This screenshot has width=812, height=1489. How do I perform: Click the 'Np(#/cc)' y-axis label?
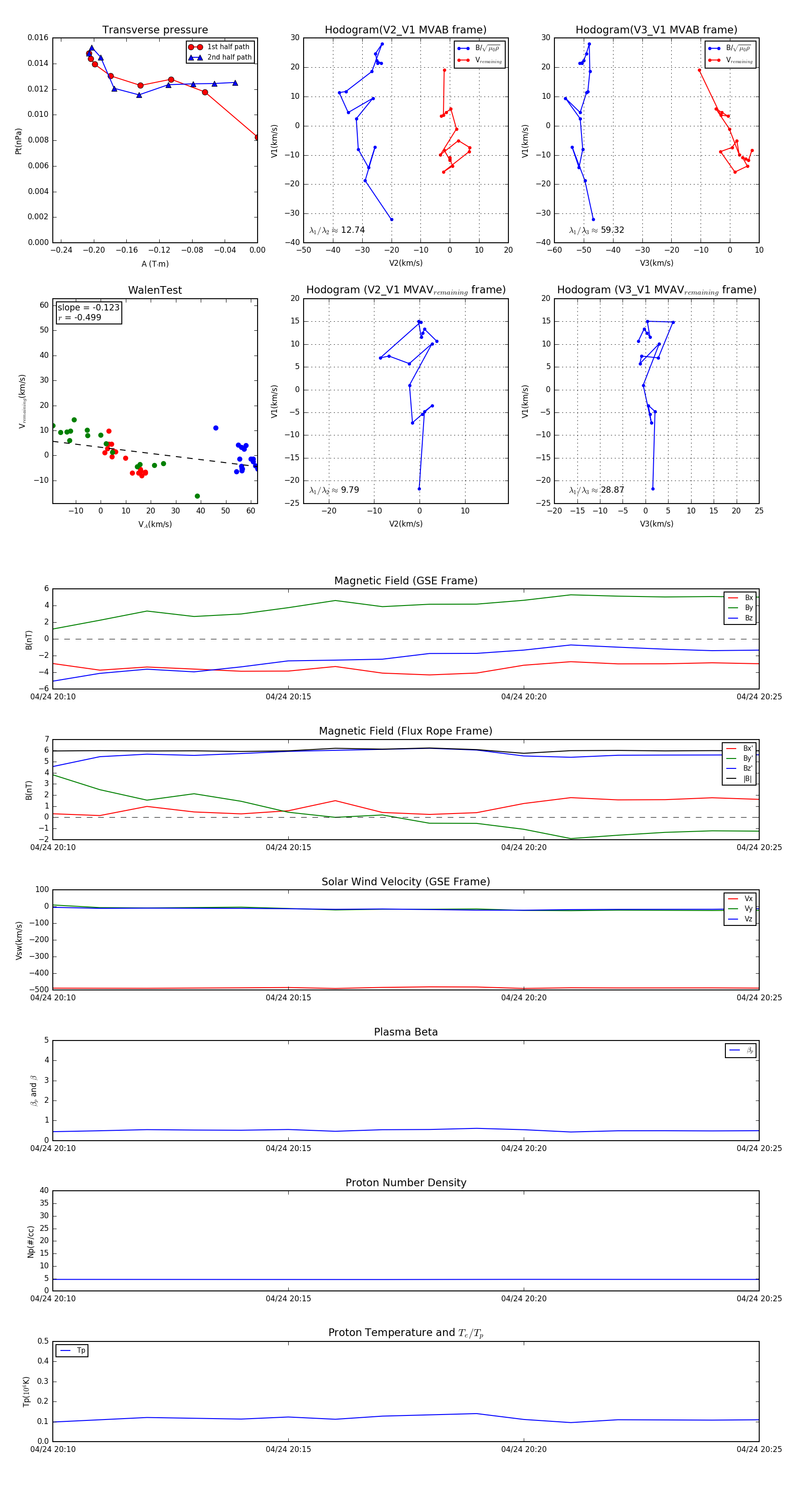31,1242
